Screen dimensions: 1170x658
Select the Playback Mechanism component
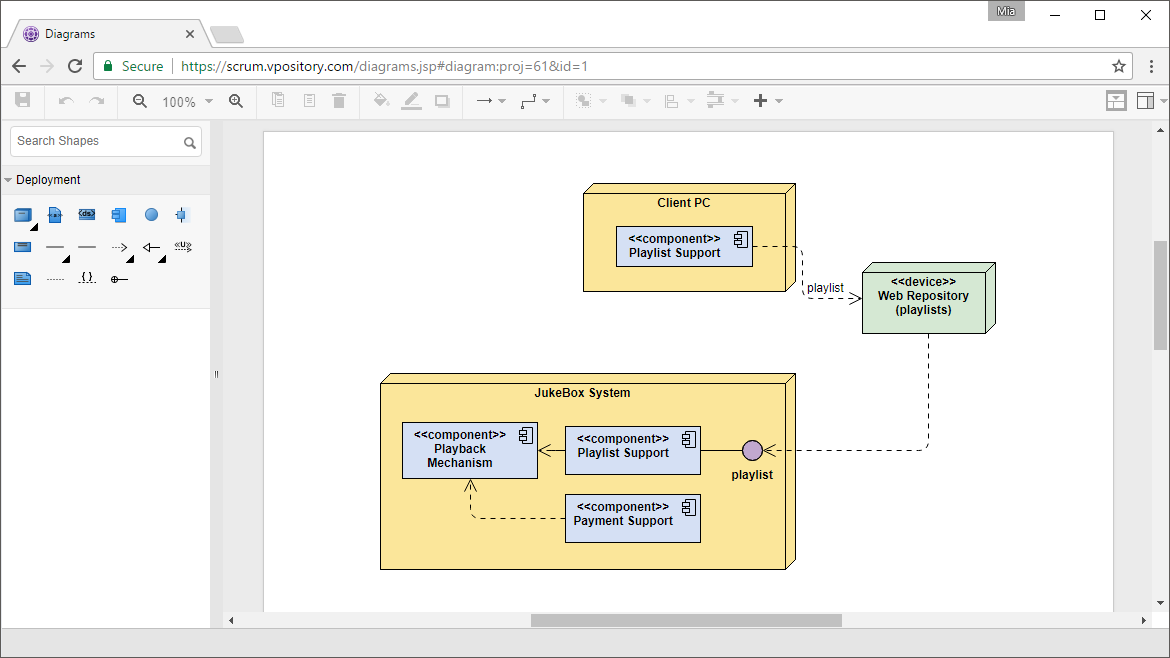coord(469,451)
